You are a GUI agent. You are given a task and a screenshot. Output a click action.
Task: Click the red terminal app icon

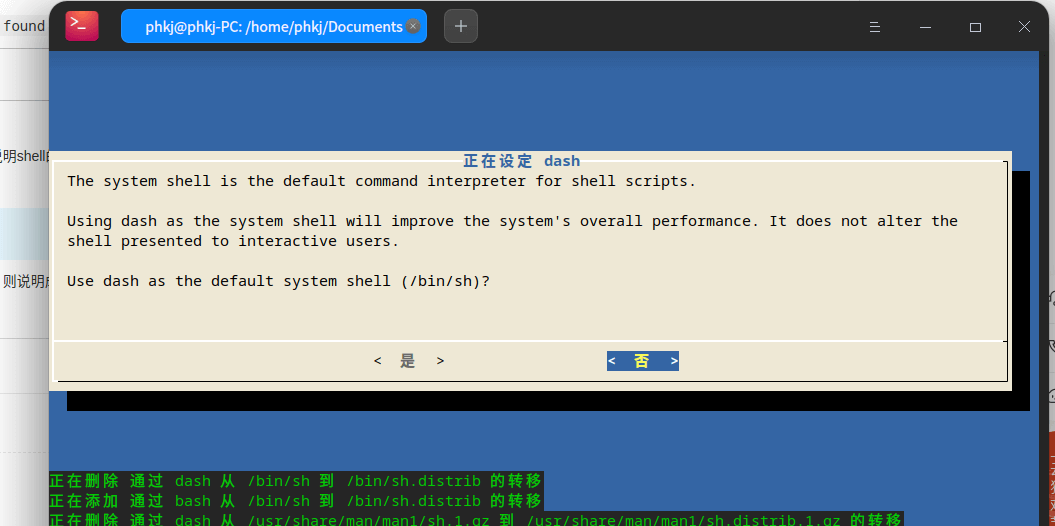pos(82,26)
